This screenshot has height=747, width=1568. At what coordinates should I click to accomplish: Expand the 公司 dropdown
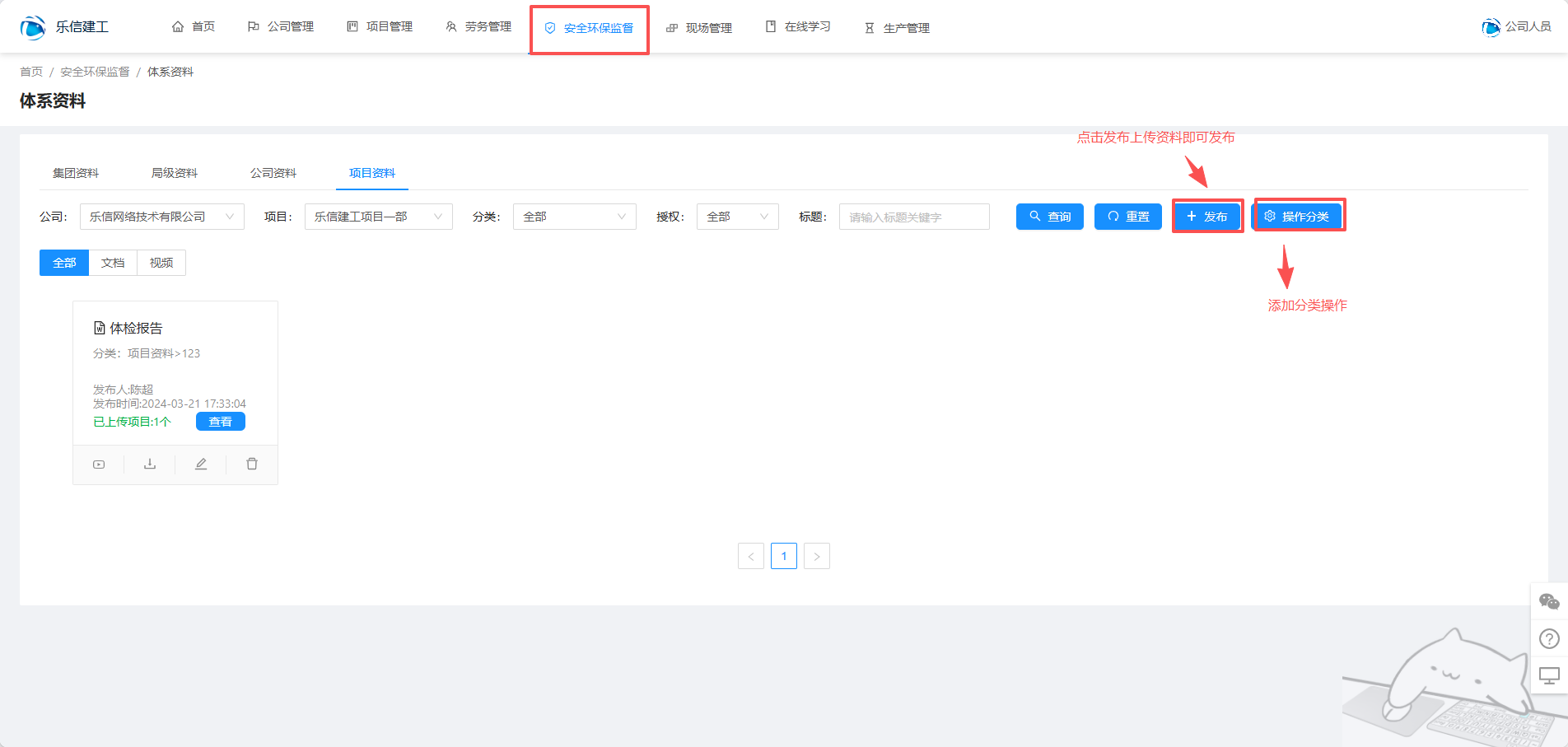[161, 217]
